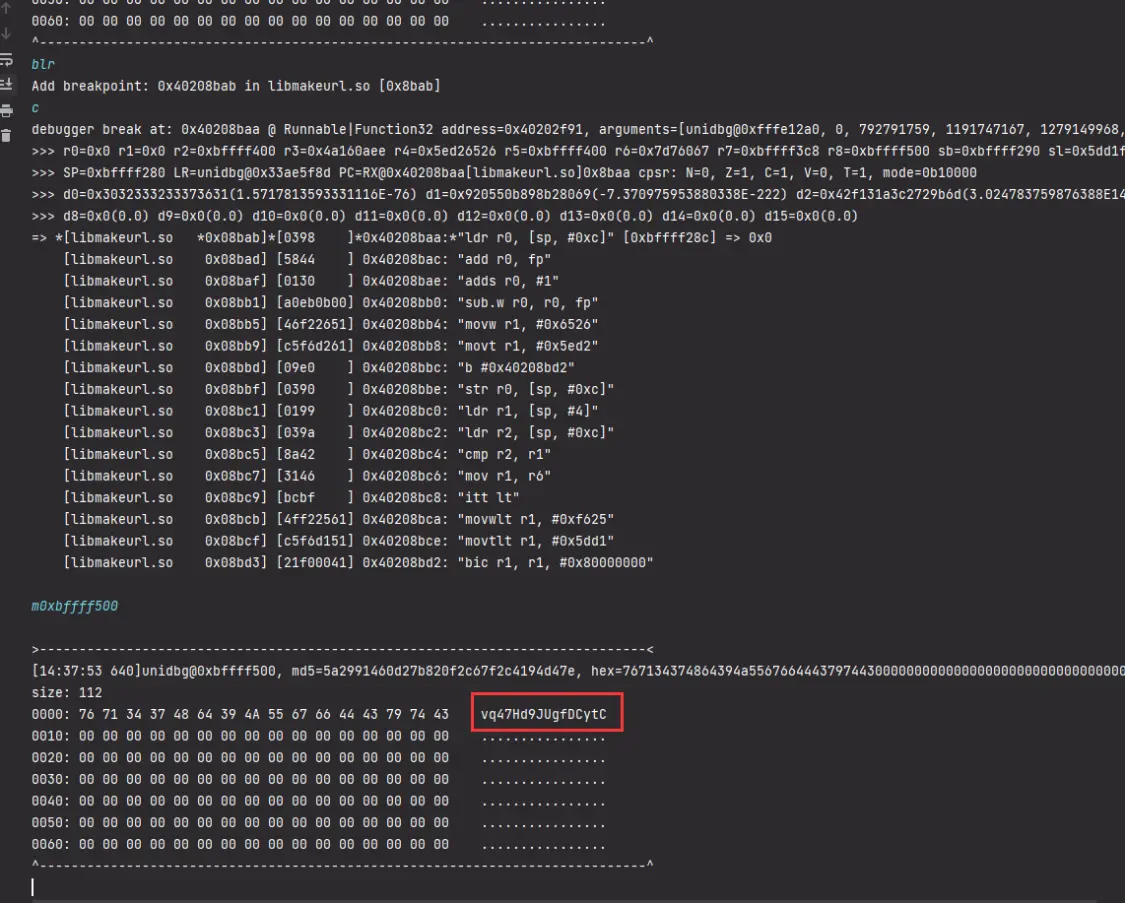Click the '0020:' row in lower hex dump
This screenshot has width=1125, height=903.
tap(319, 757)
